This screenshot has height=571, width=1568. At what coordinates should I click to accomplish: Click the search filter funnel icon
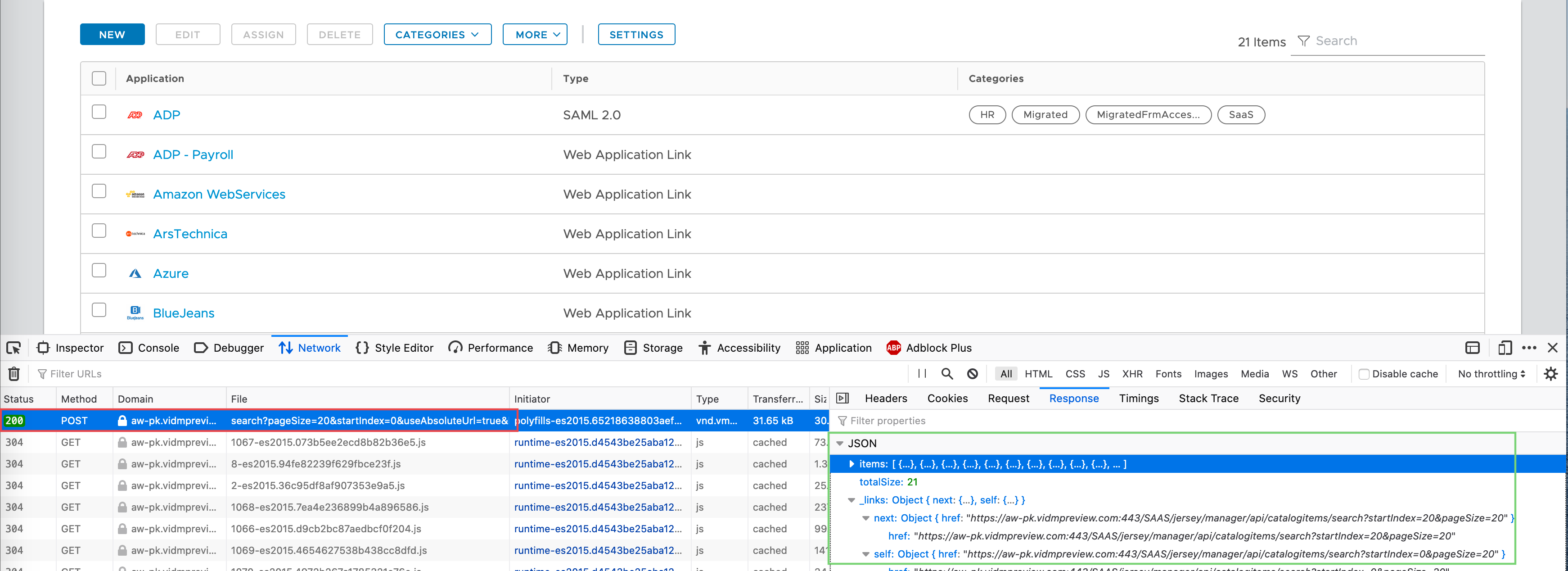1303,41
